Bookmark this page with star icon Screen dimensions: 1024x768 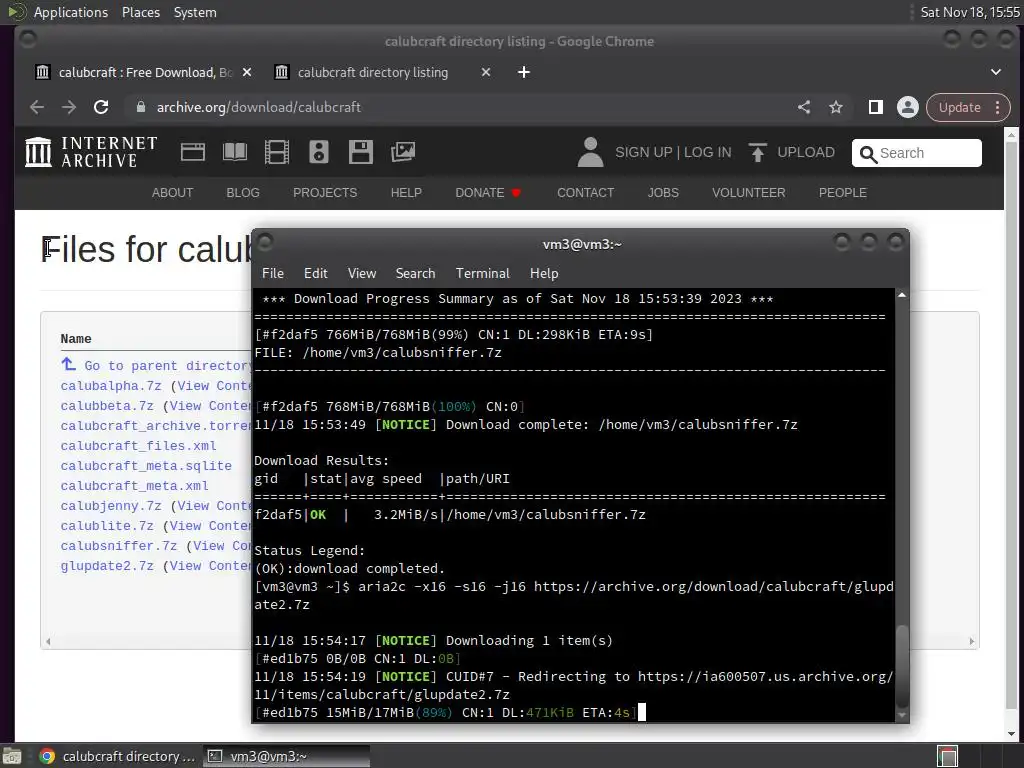click(x=836, y=107)
